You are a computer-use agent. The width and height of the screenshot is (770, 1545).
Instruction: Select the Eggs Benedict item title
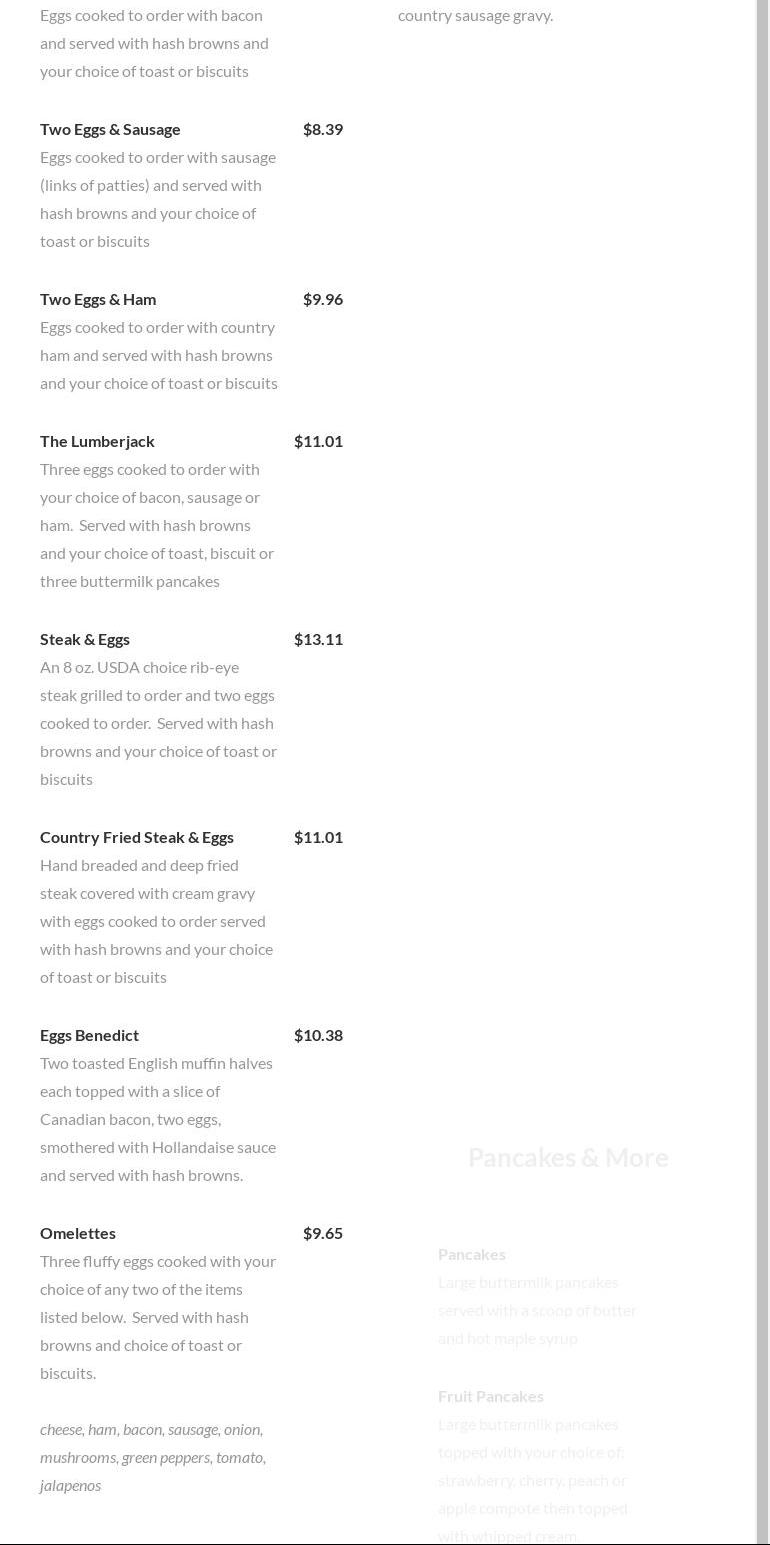click(x=89, y=1035)
